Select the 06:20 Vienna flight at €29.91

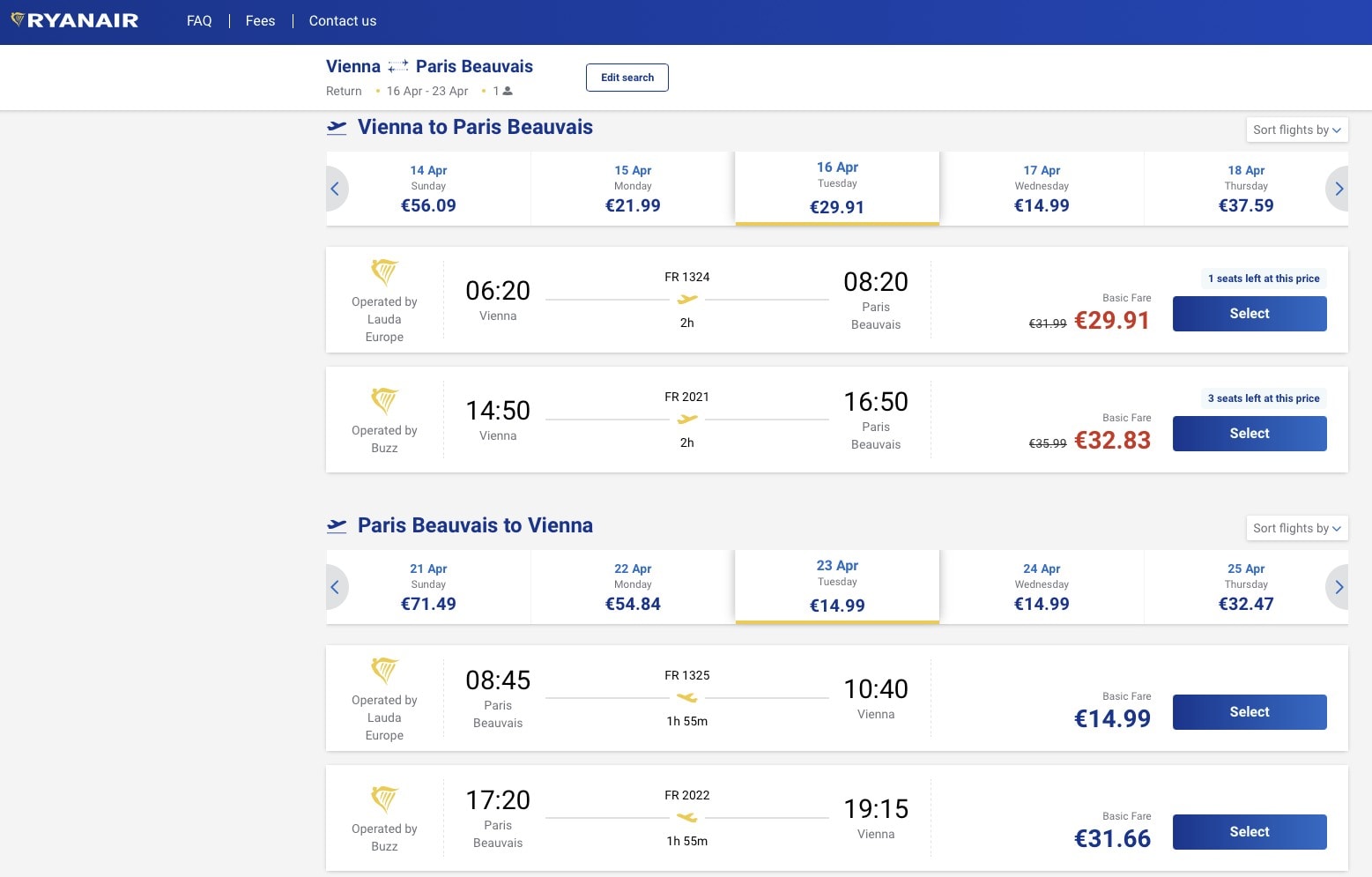click(1249, 314)
